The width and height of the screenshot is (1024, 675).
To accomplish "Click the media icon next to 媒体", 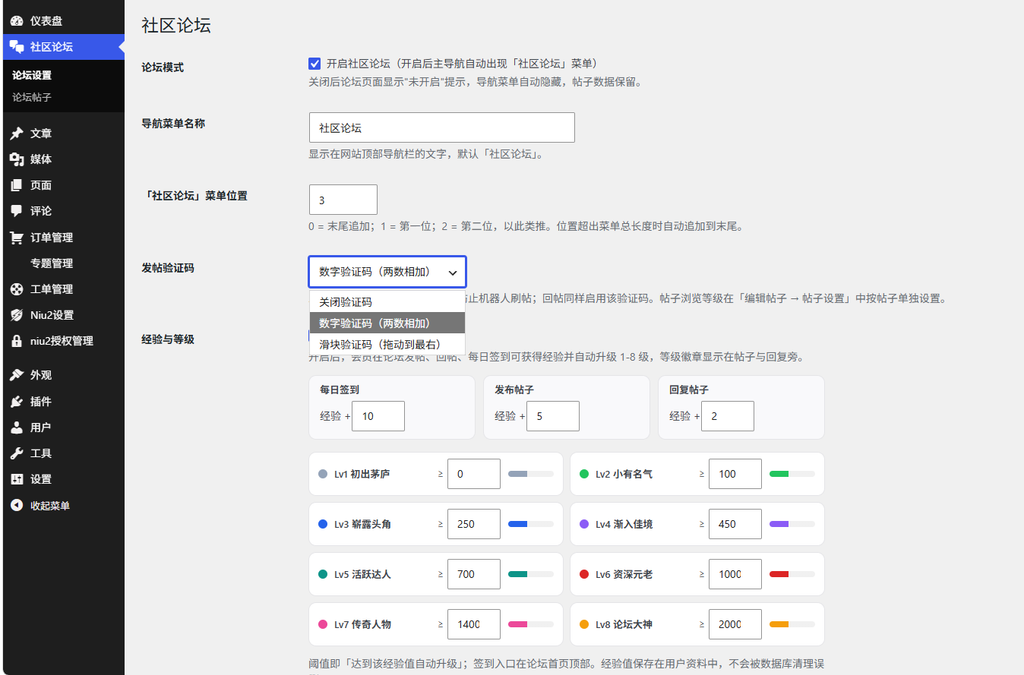I will [x=17, y=159].
